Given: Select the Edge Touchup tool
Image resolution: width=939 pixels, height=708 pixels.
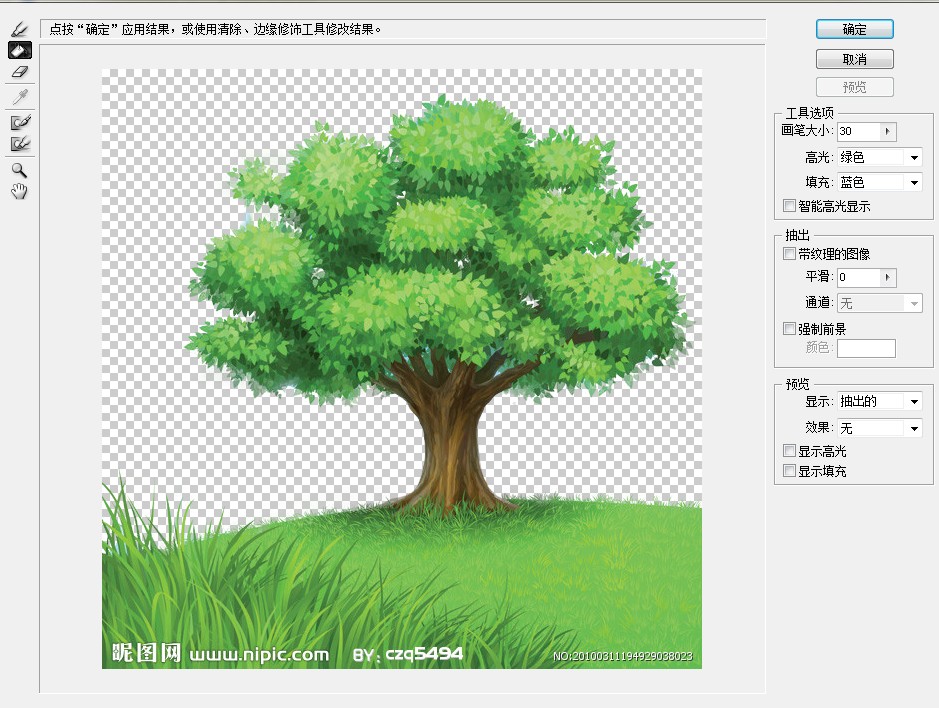Looking at the screenshot, I should [x=20, y=144].
